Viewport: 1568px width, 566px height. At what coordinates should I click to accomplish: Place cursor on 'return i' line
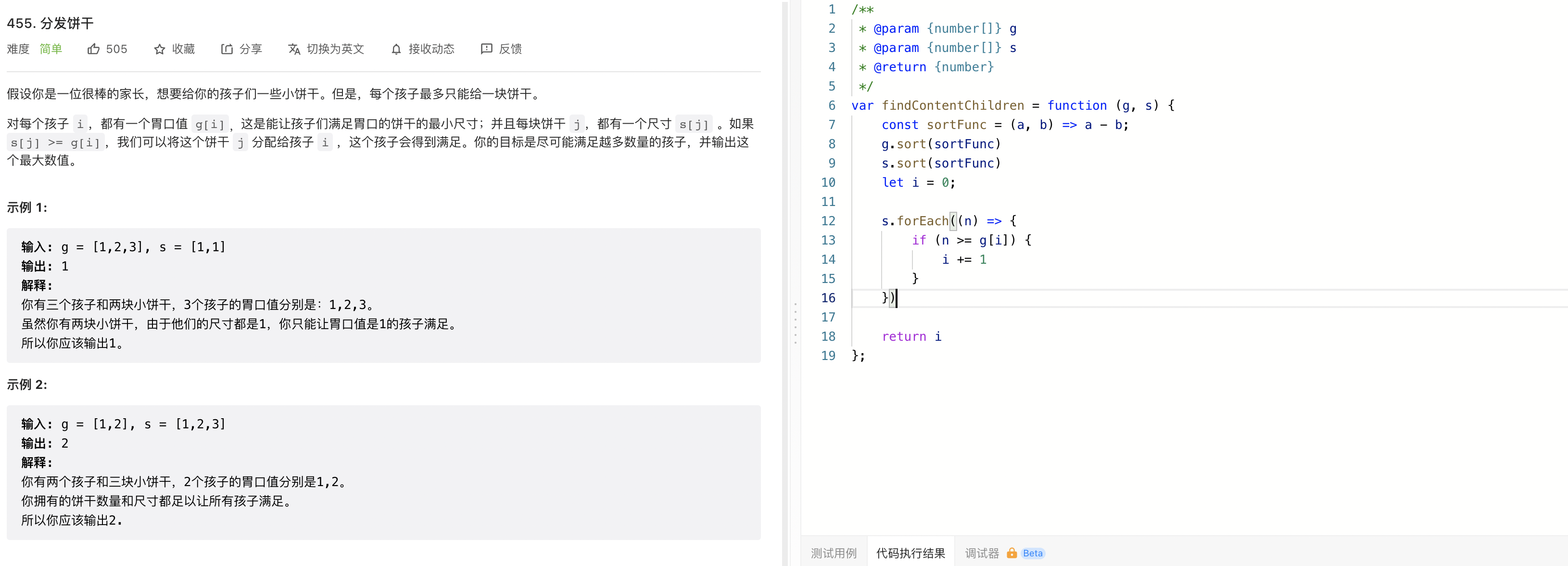click(x=911, y=336)
